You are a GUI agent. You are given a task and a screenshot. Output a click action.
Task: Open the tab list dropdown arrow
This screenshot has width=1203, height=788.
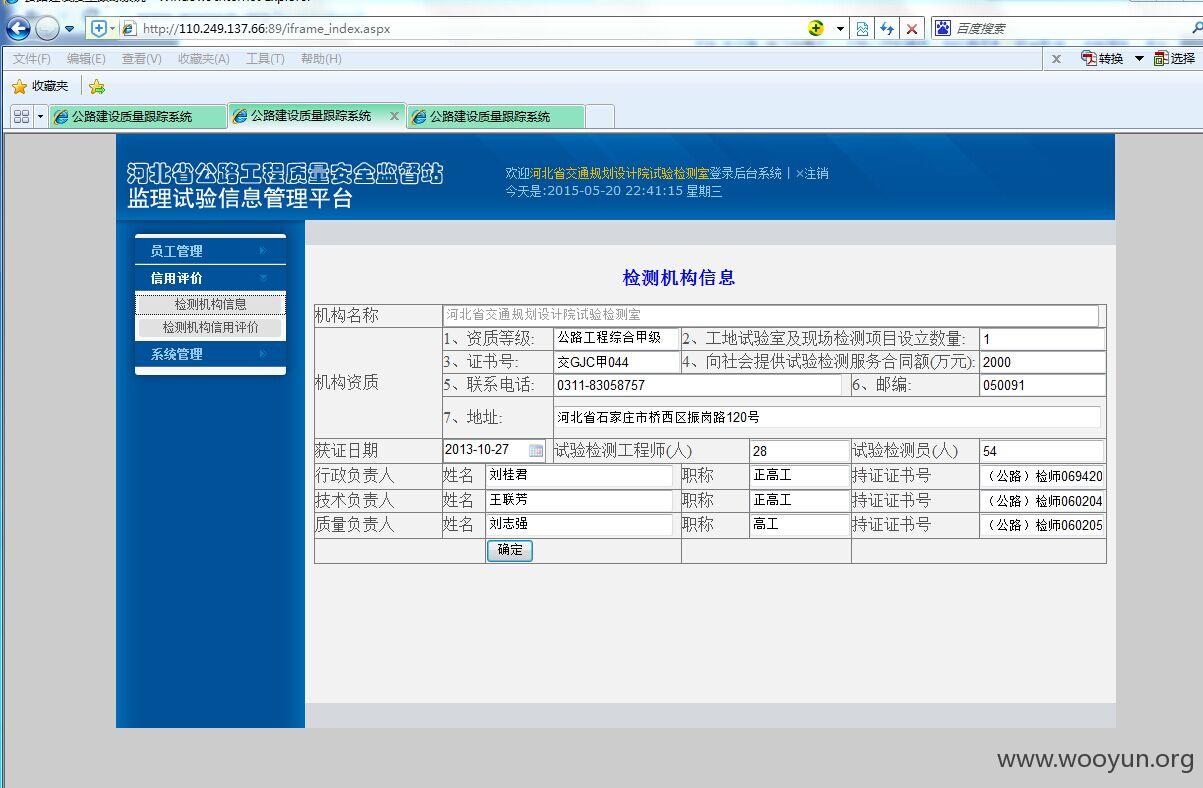40,116
